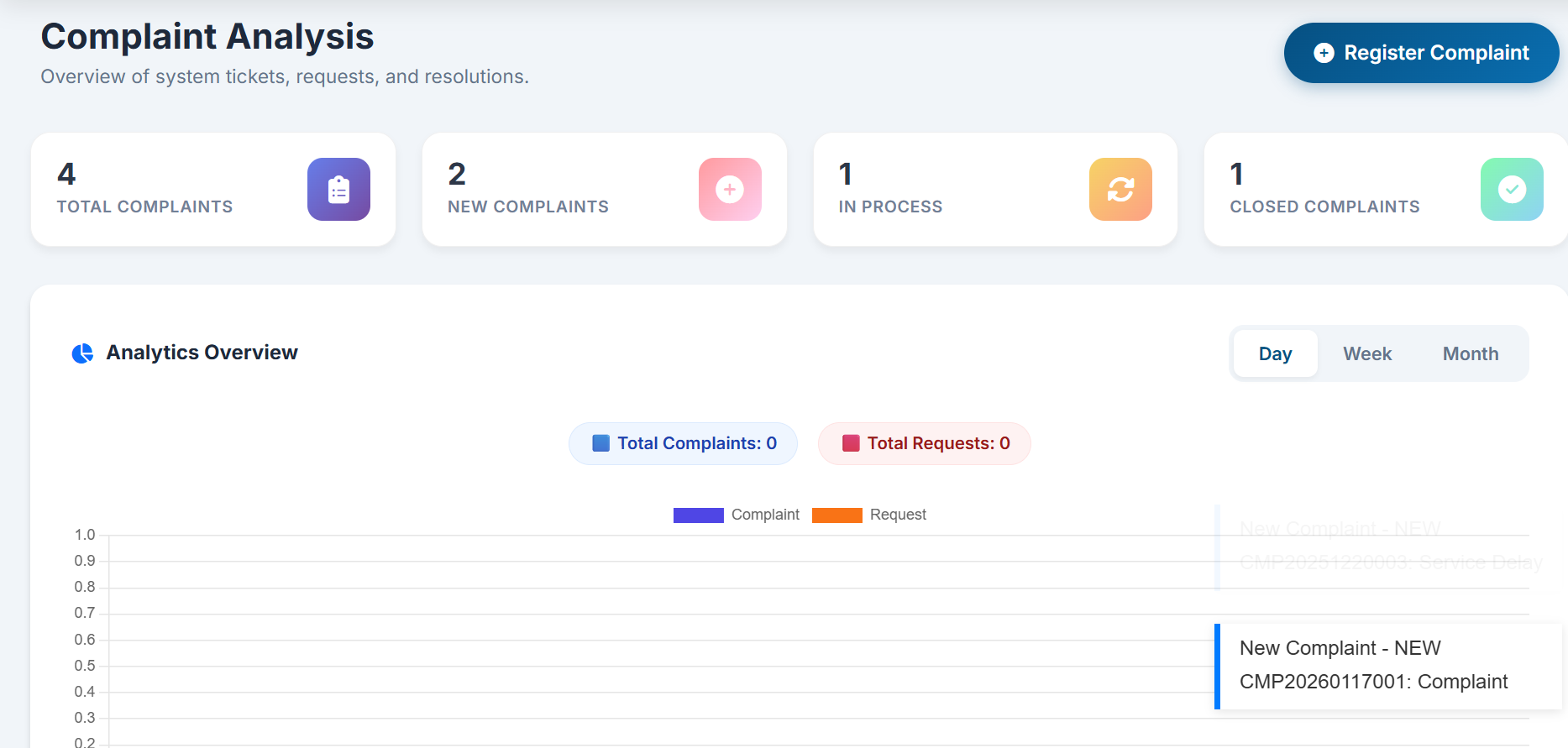Click the blue square icon in Total Complaints pill
This screenshot has width=1568, height=748.
(600, 443)
